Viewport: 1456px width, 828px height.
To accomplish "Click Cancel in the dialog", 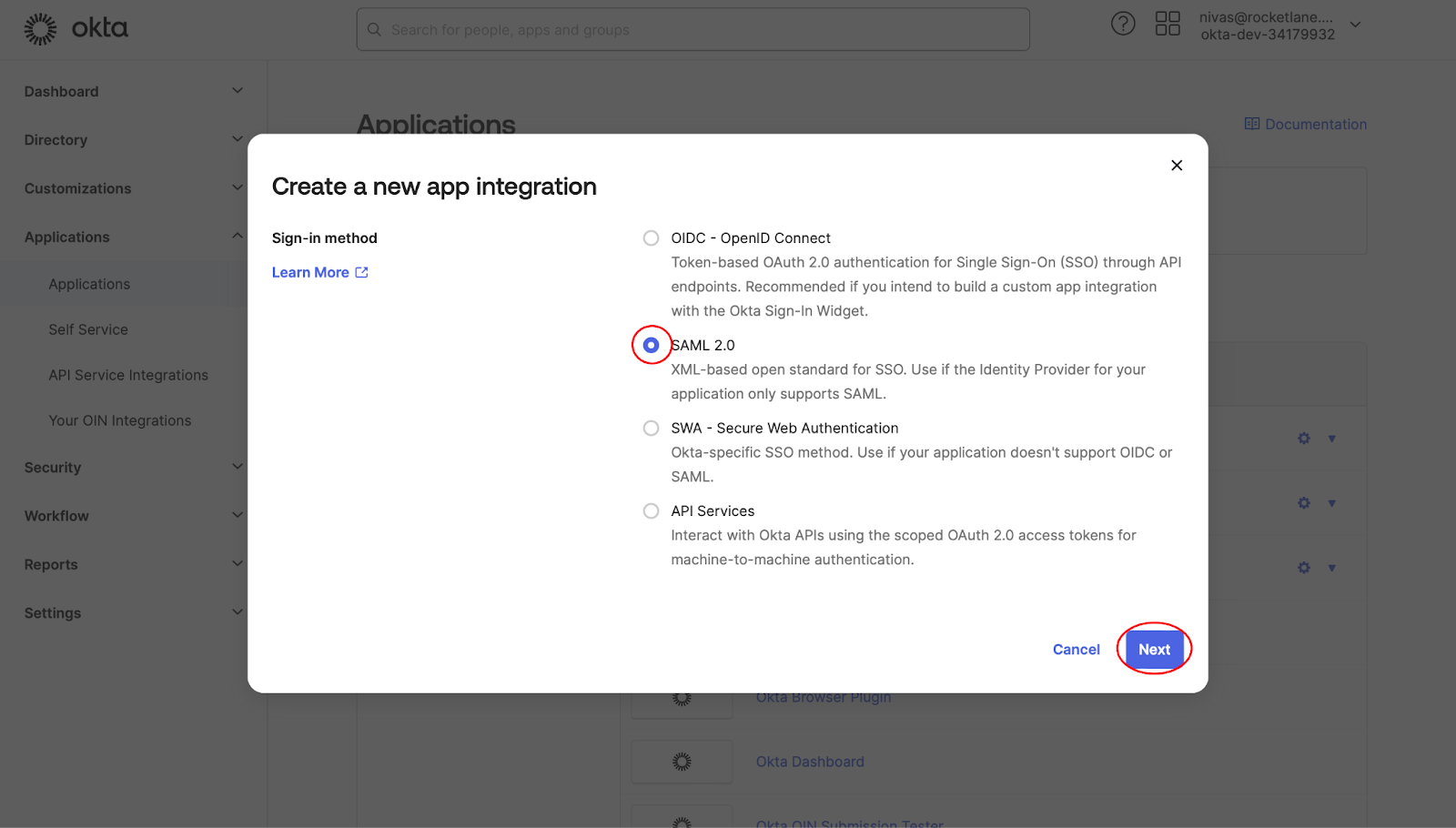I will pyautogui.click(x=1077, y=650).
